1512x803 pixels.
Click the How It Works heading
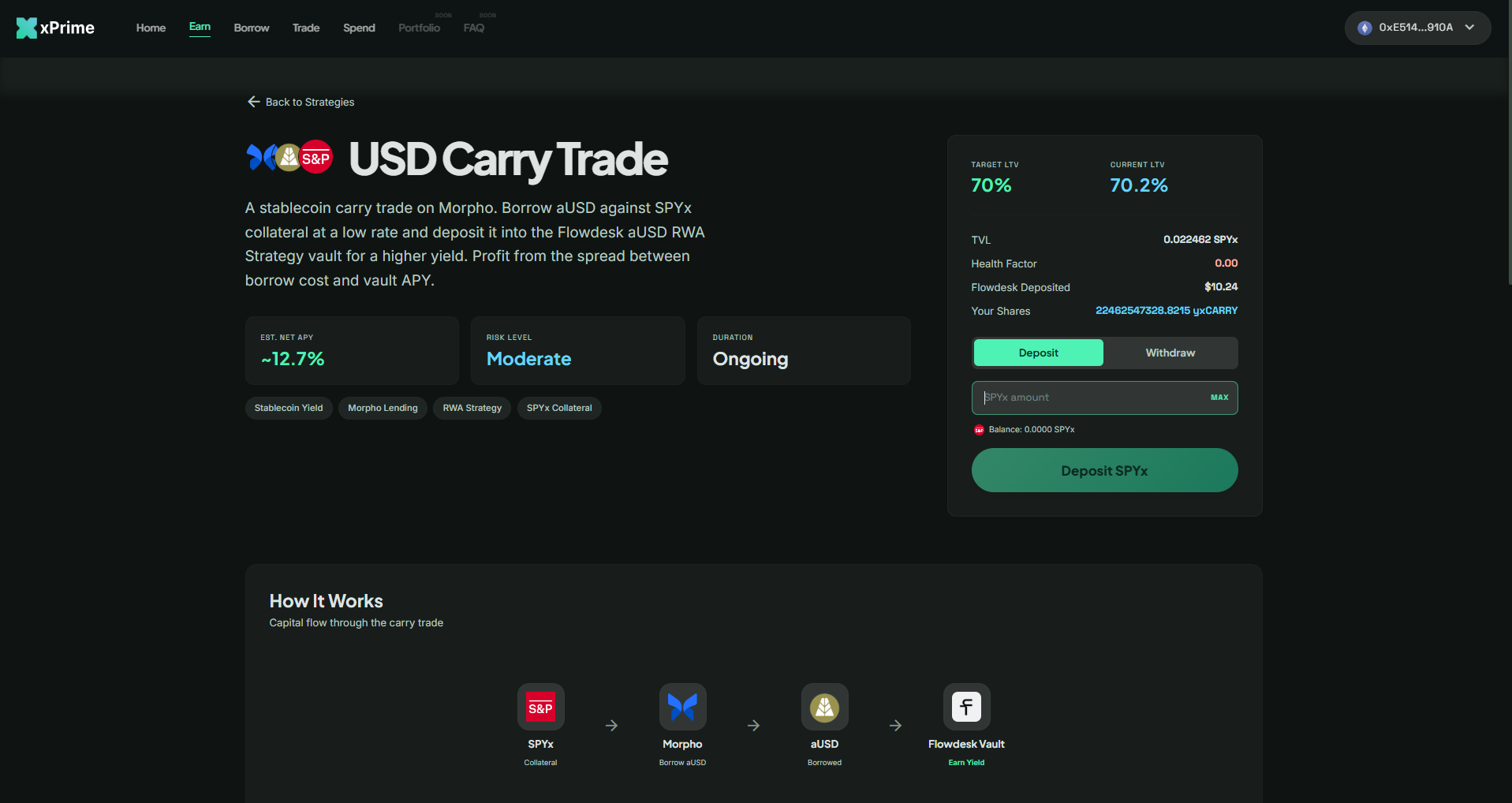coord(326,601)
